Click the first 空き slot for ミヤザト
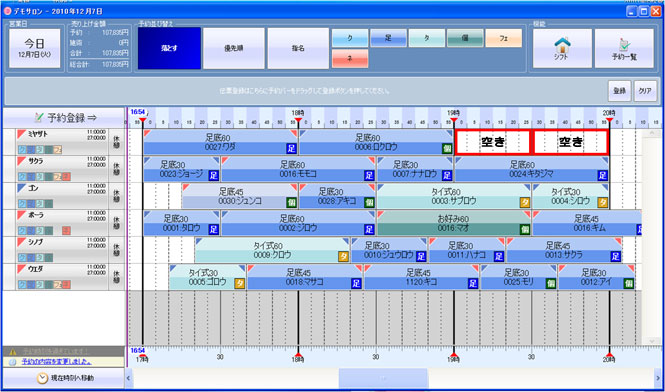665x392 pixels. (x=493, y=143)
